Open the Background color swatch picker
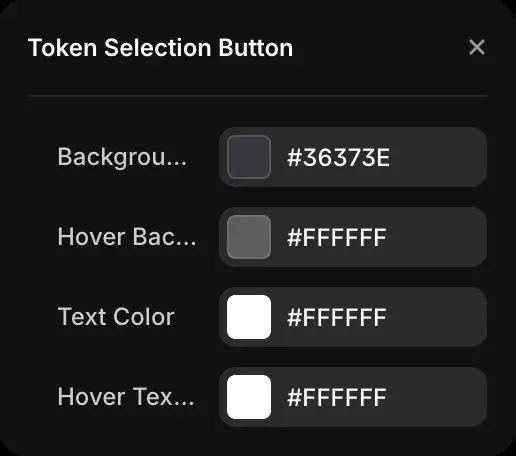 click(249, 157)
